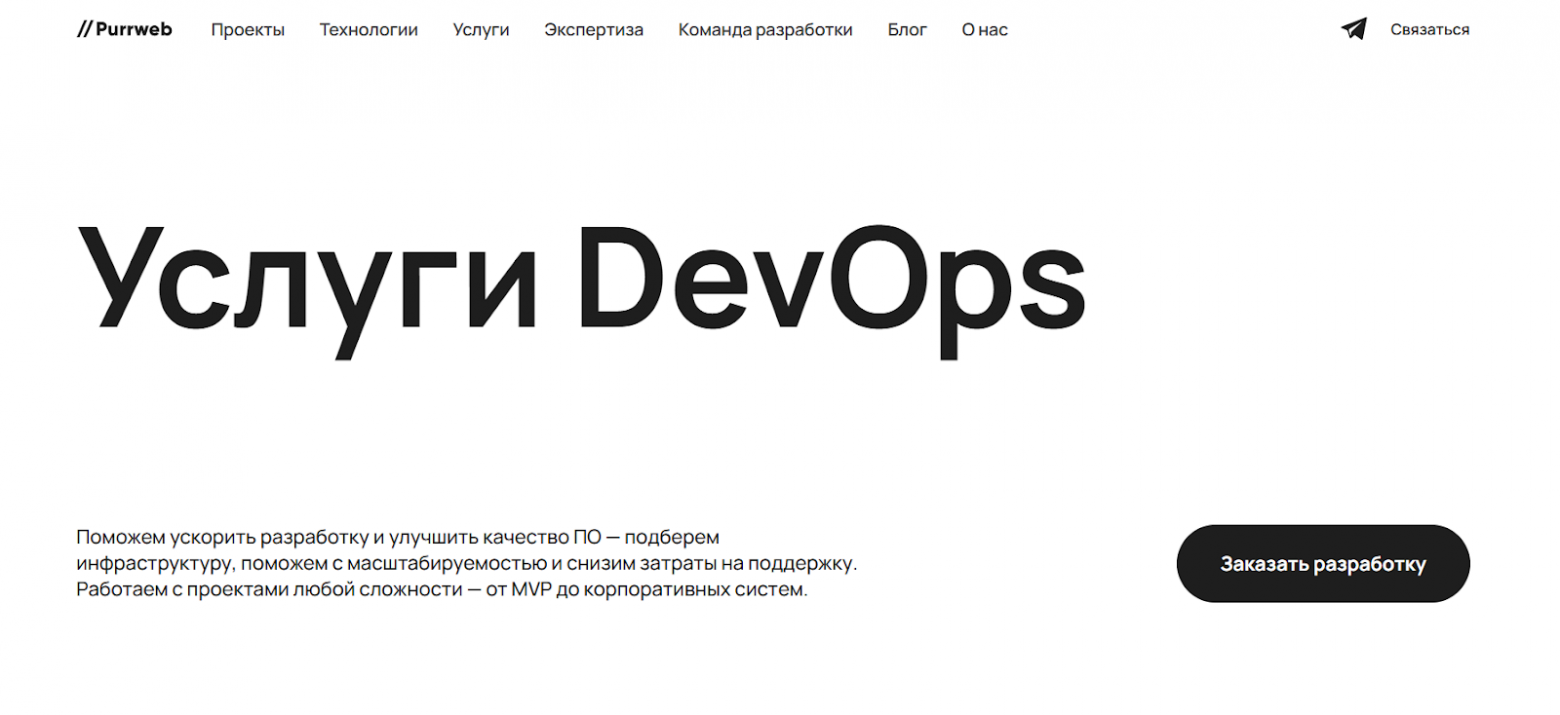Select Услуги in the navigation bar
The height and width of the screenshot is (715, 1560).
(482, 29)
